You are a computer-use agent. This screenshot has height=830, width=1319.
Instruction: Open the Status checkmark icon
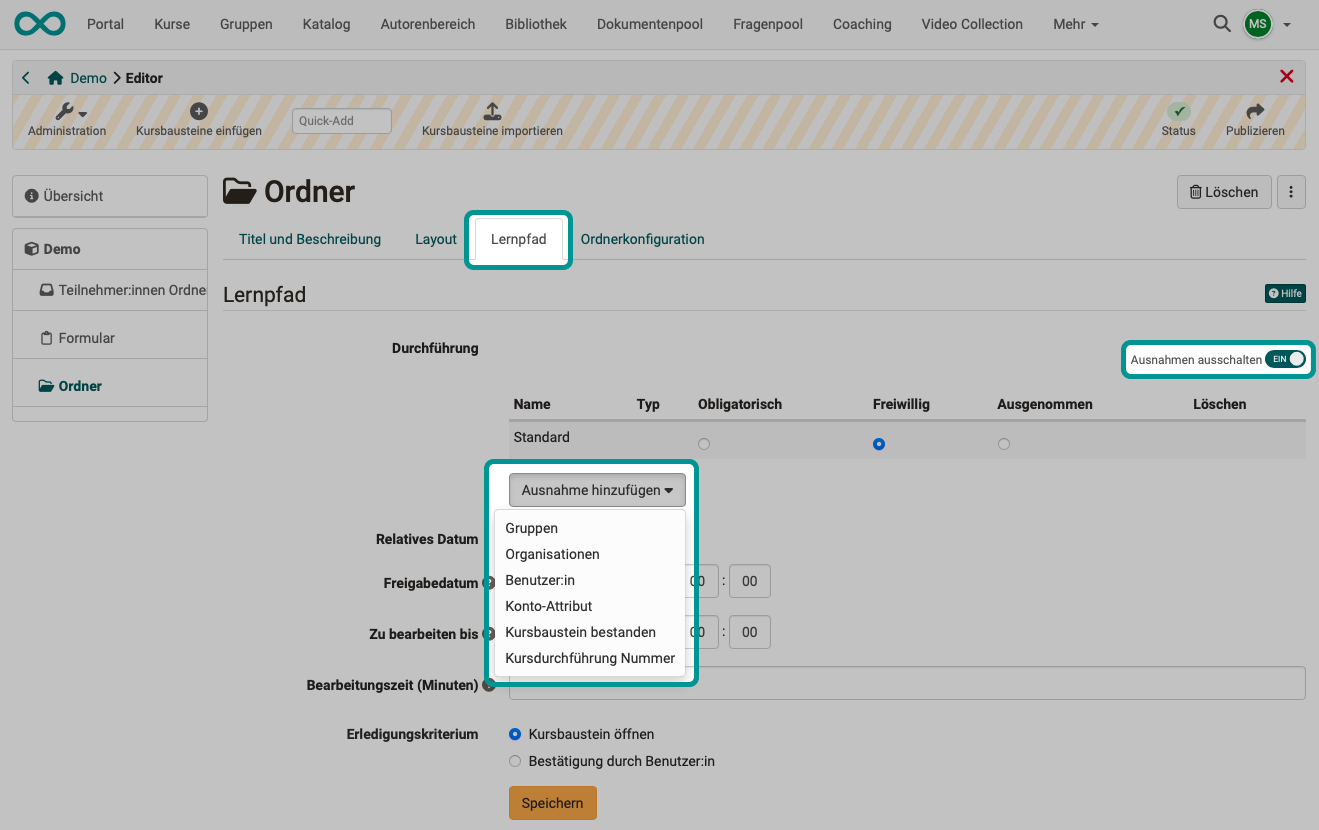(x=1178, y=112)
